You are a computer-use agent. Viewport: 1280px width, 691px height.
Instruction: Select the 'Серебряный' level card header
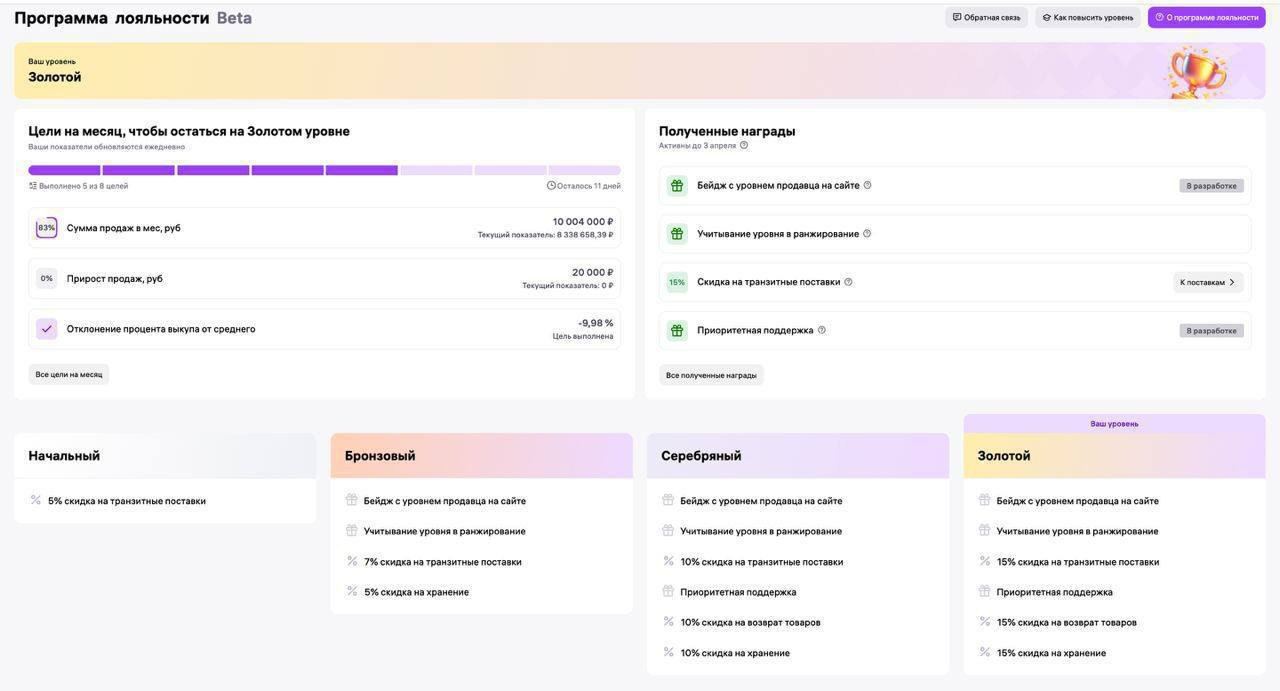tap(798, 456)
